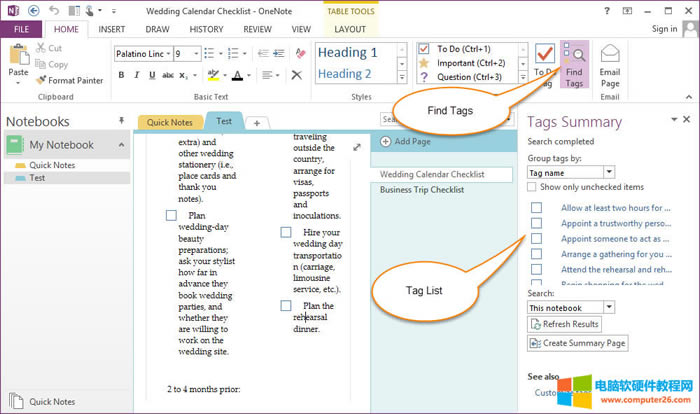Click the Find Tags button
The width and height of the screenshot is (700, 414).
(574, 66)
